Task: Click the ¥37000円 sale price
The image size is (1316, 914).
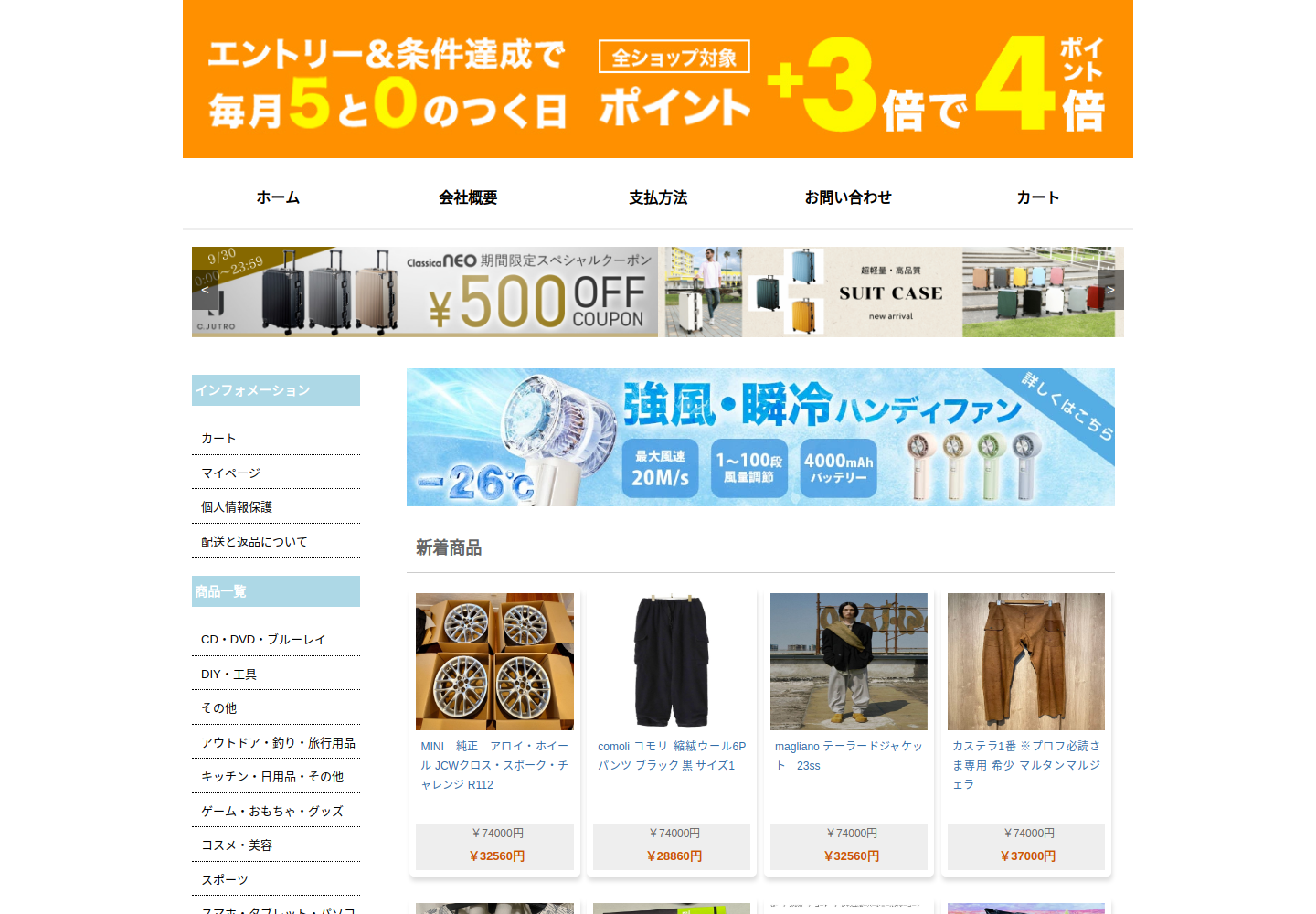Action: coord(1028,856)
